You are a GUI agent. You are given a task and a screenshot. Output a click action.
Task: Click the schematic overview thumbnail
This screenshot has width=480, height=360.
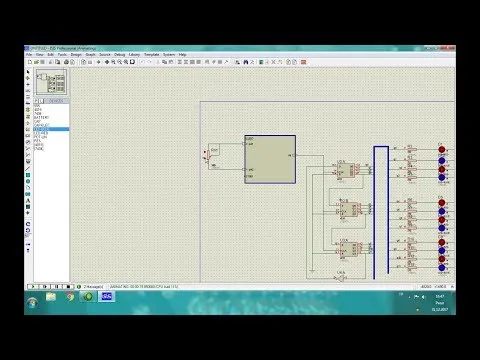[x=51, y=82]
